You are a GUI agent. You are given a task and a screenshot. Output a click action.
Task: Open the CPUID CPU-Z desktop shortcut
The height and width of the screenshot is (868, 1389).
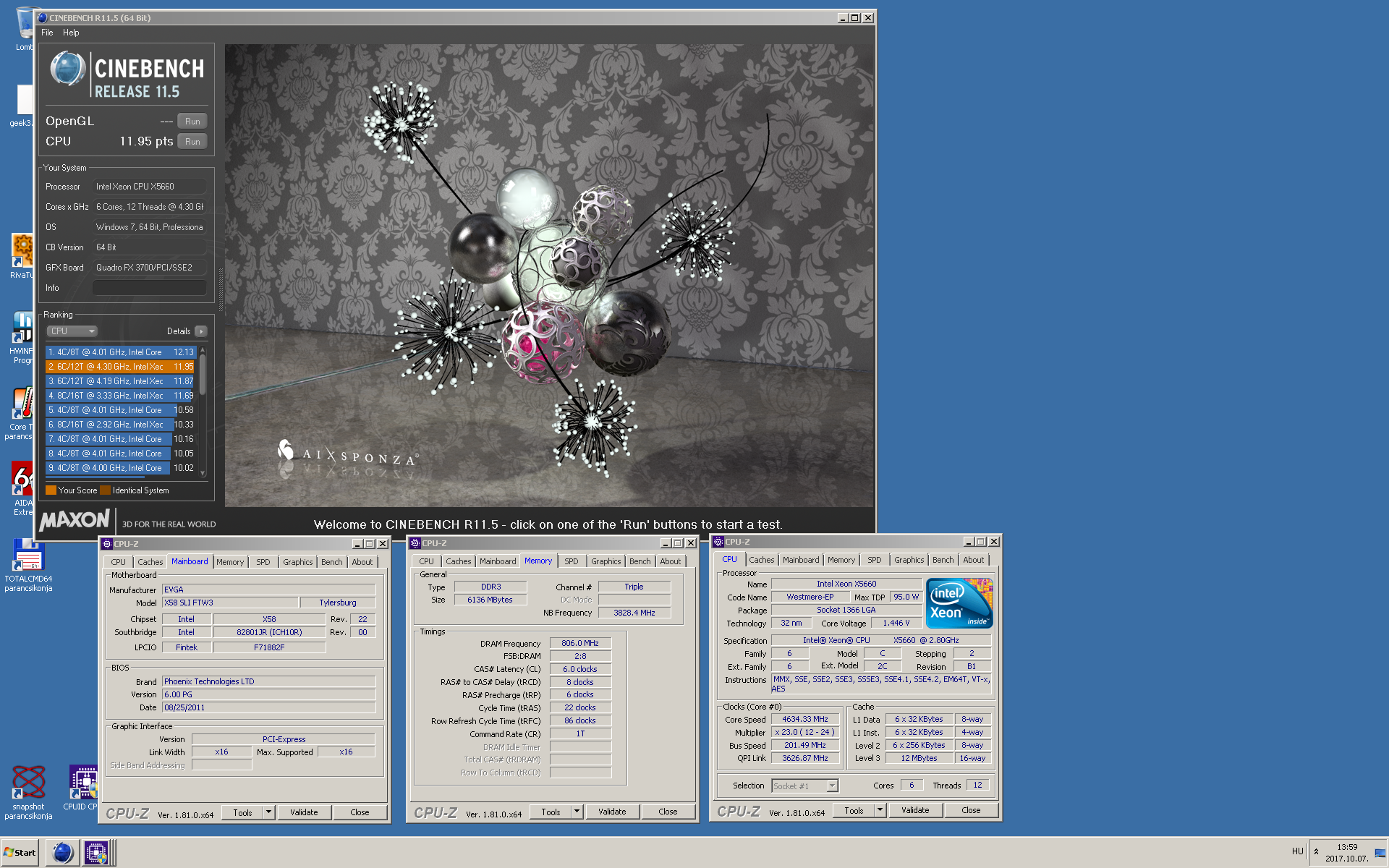tap(82, 788)
